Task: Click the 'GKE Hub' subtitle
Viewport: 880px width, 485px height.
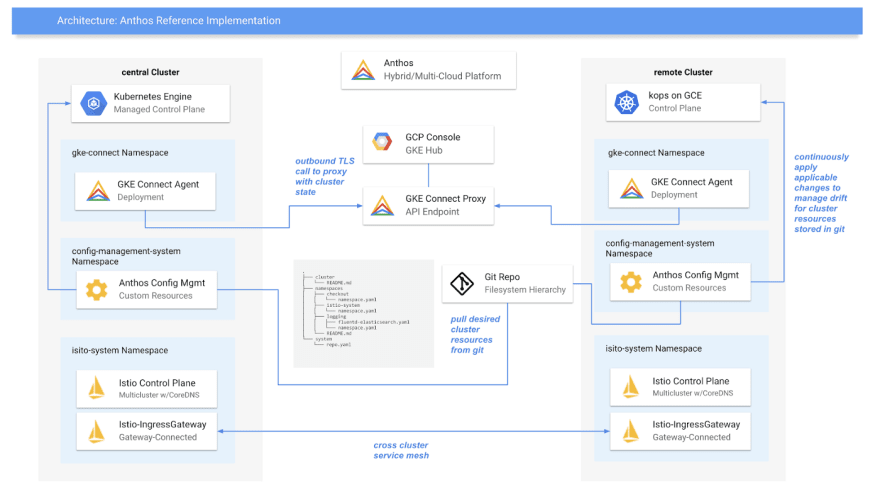Action: (424, 150)
